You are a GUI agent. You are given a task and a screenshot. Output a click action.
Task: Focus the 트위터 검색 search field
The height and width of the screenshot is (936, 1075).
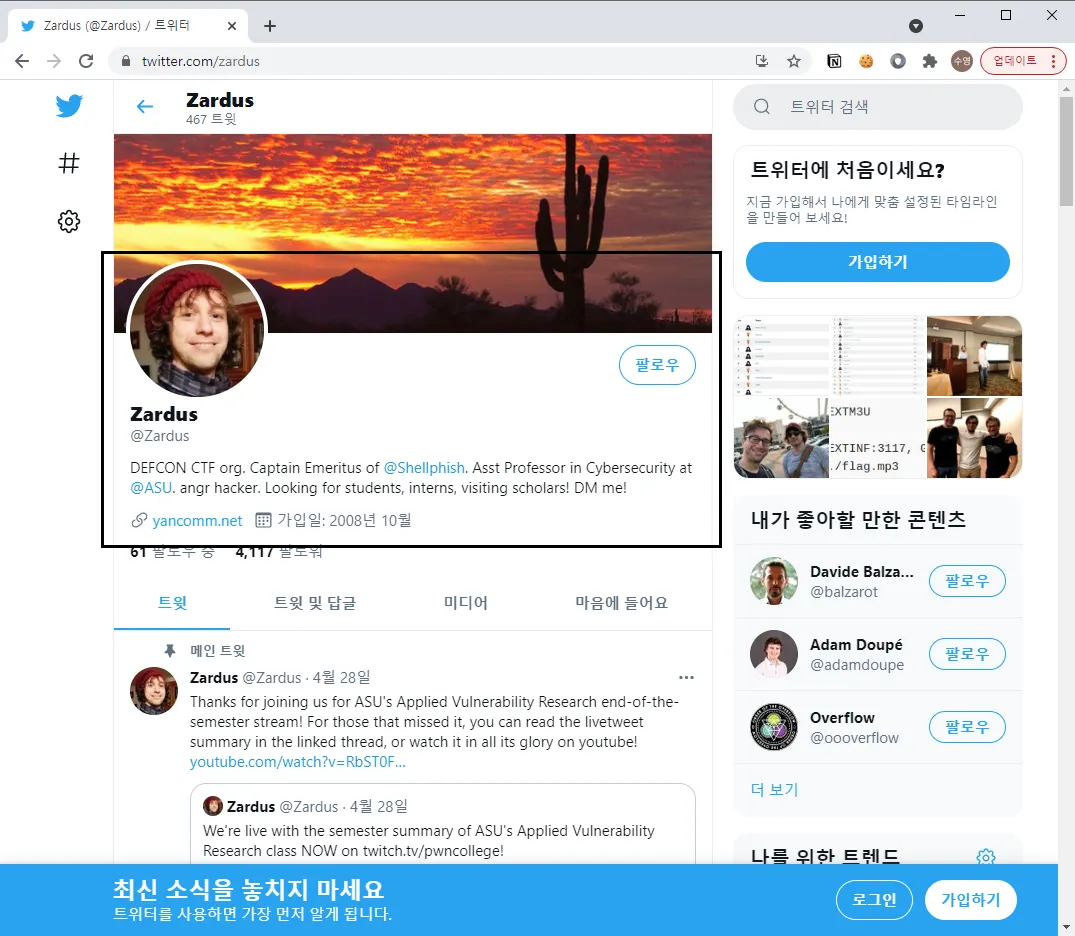pos(878,106)
